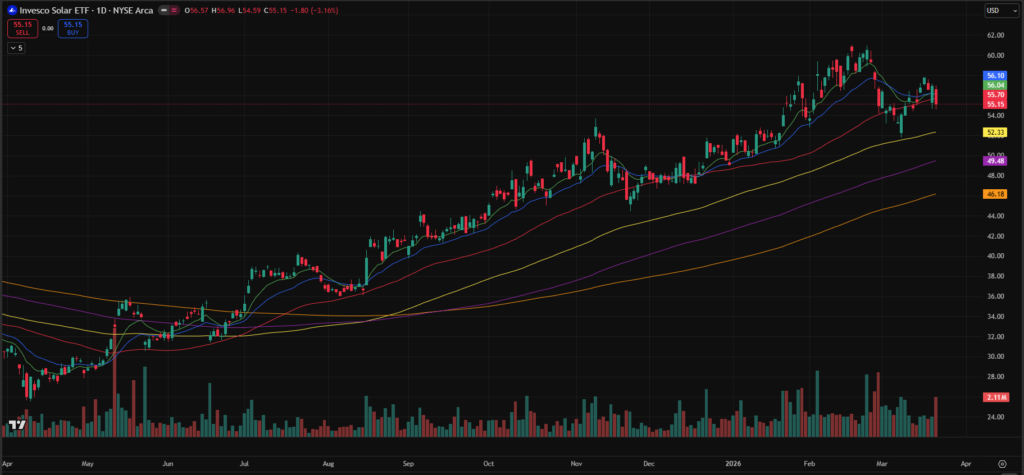Click the Invesco Solar ETF symbol logo
This screenshot has height=475, width=1024.
click(10, 11)
